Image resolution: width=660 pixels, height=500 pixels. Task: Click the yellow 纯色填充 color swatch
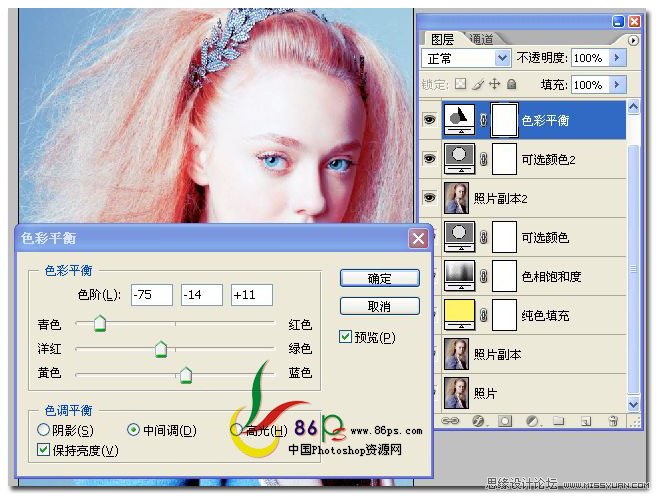pyautogui.click(x=460, y=312)
